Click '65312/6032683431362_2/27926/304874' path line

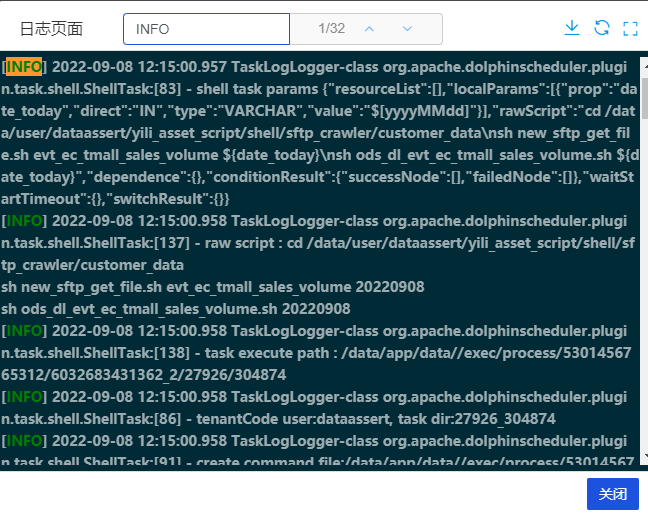point(143,375)
